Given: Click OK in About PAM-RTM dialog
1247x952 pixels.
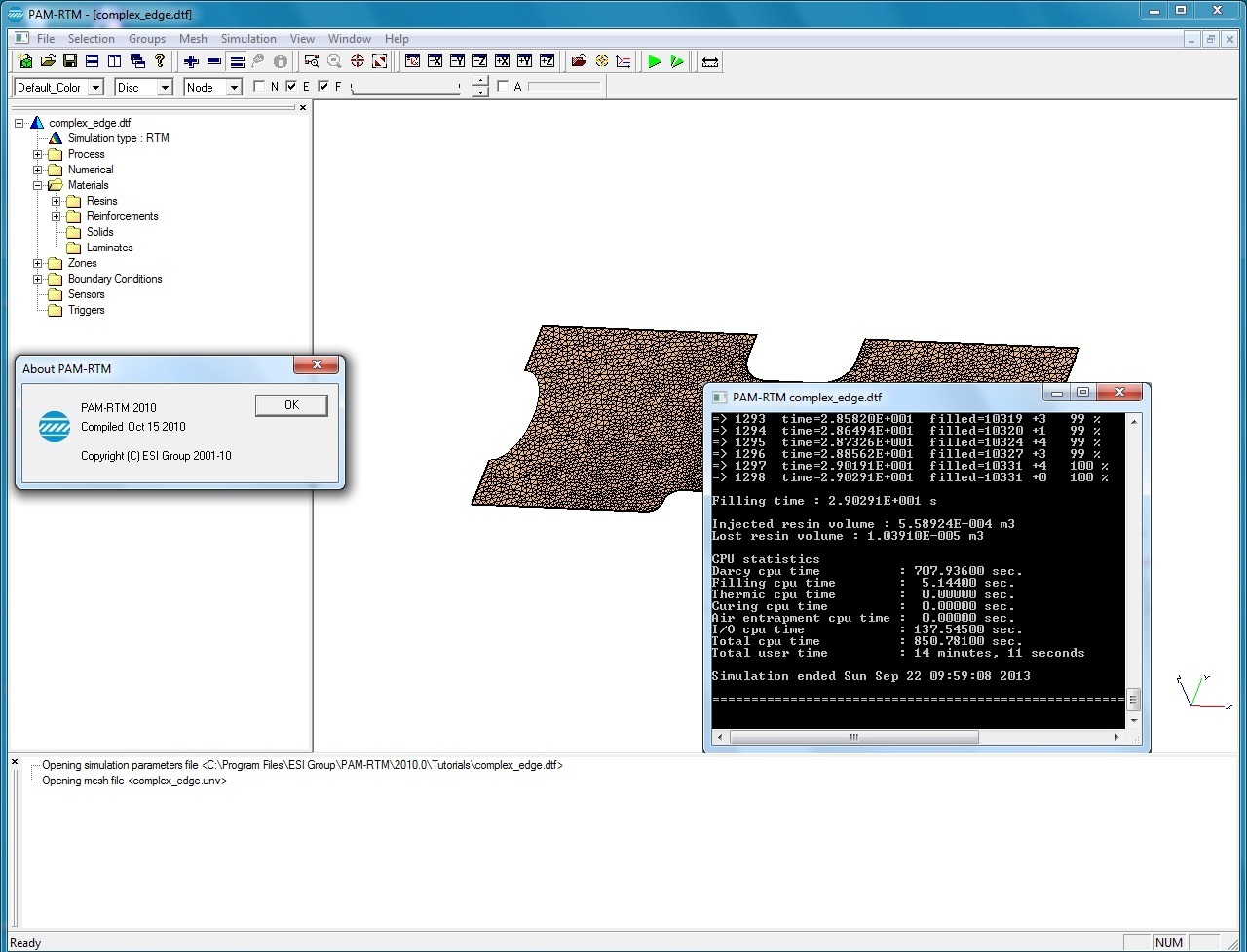Looking at the screenshot, I should [x=291, y=405].
